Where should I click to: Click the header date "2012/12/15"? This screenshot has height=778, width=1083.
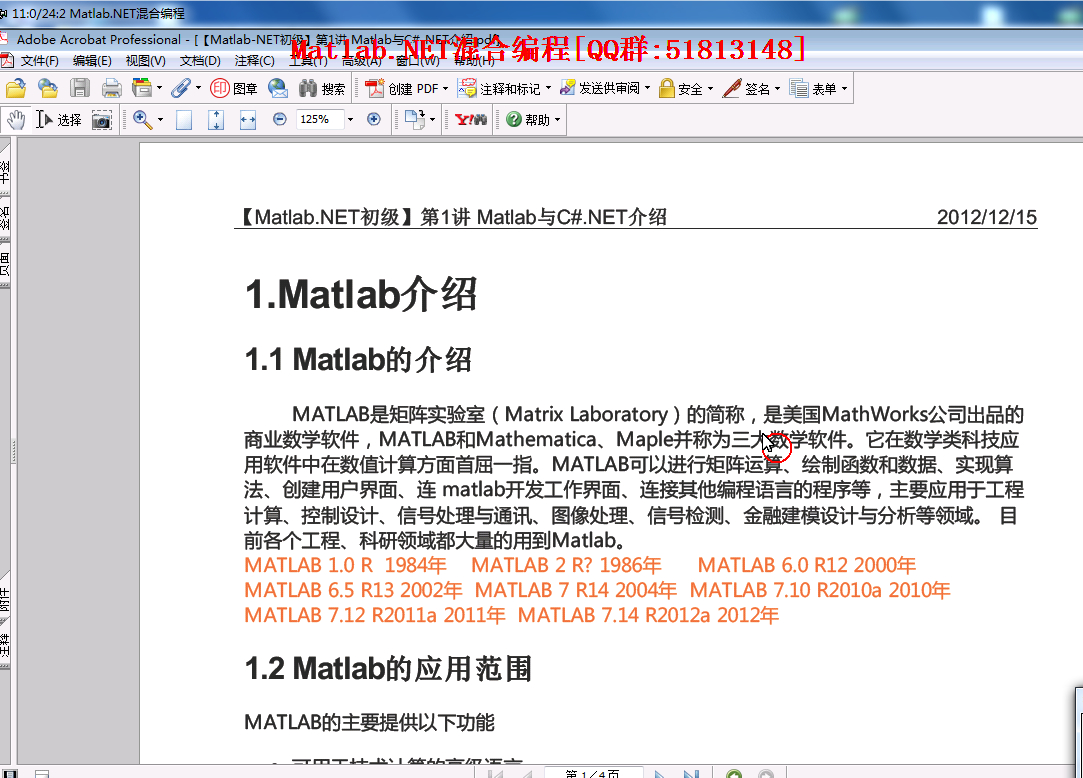[x=986, y=217]
